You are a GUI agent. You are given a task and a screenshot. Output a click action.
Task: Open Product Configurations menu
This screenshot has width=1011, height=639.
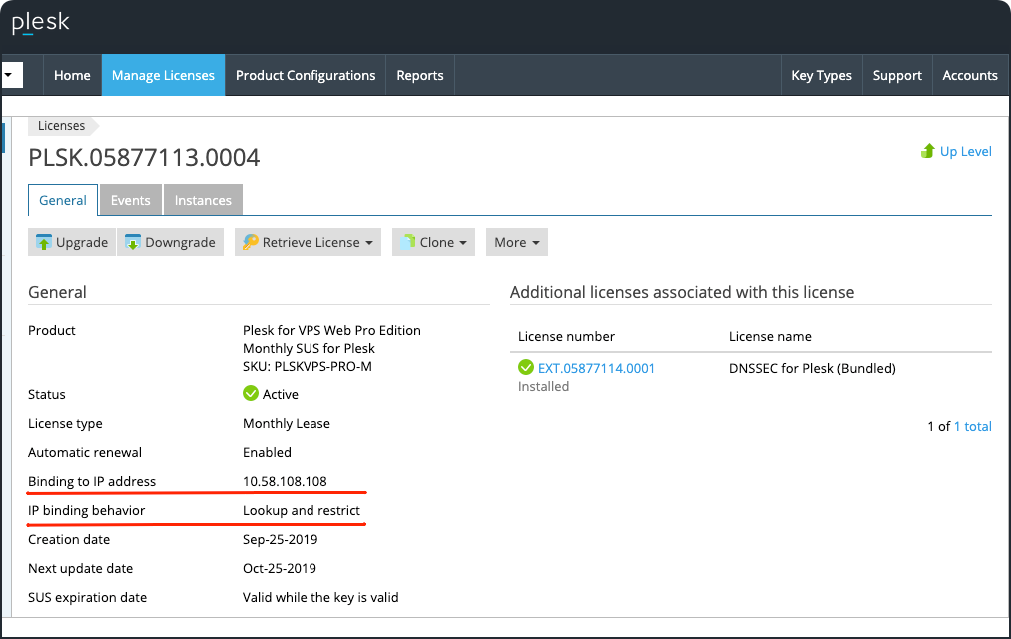(x=305, y=76)
